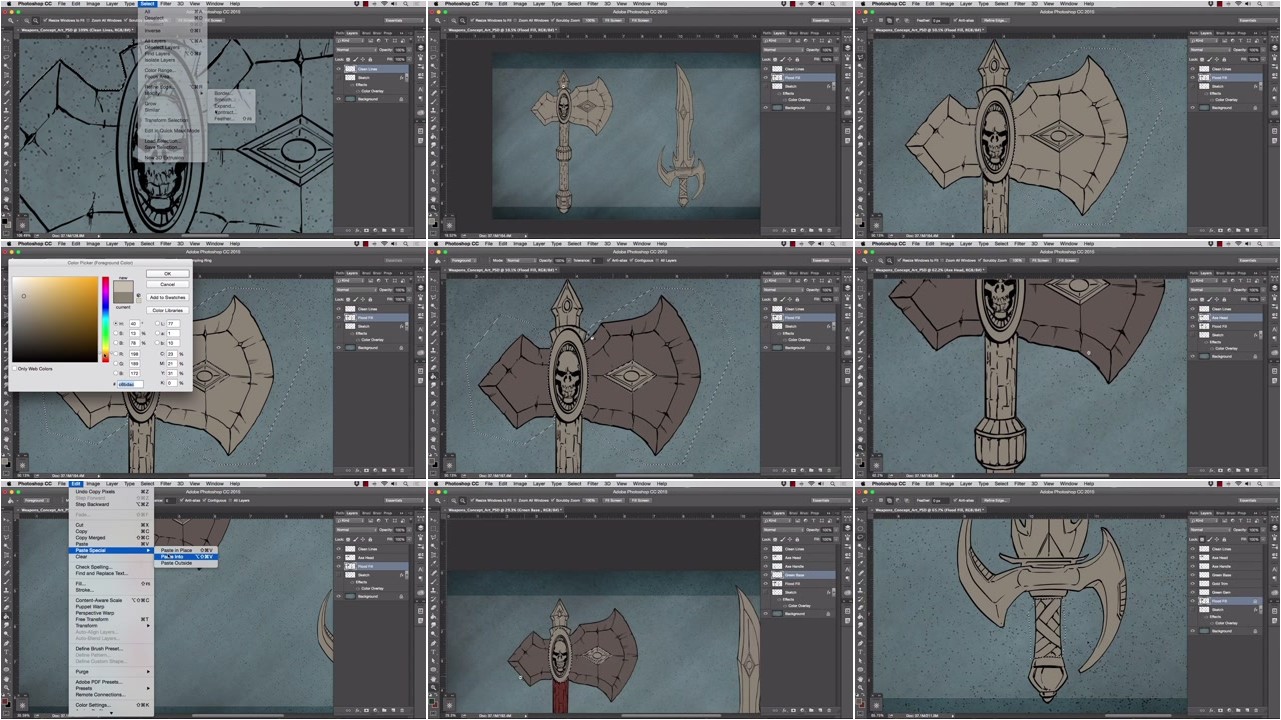Add a layer mask in the Gold Trim frame
Viewport: 1281px width, 720px height.
(x=1220, y=710)
